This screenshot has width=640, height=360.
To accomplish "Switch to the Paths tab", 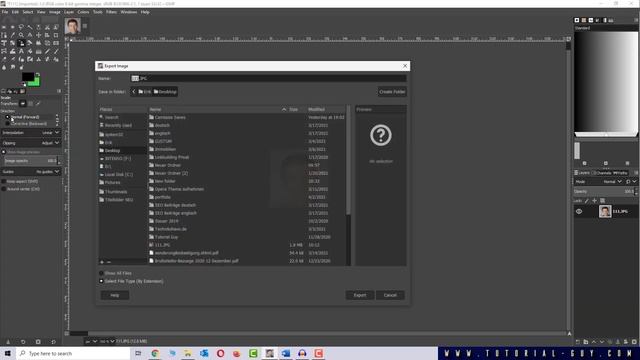I will pos(620,173).
